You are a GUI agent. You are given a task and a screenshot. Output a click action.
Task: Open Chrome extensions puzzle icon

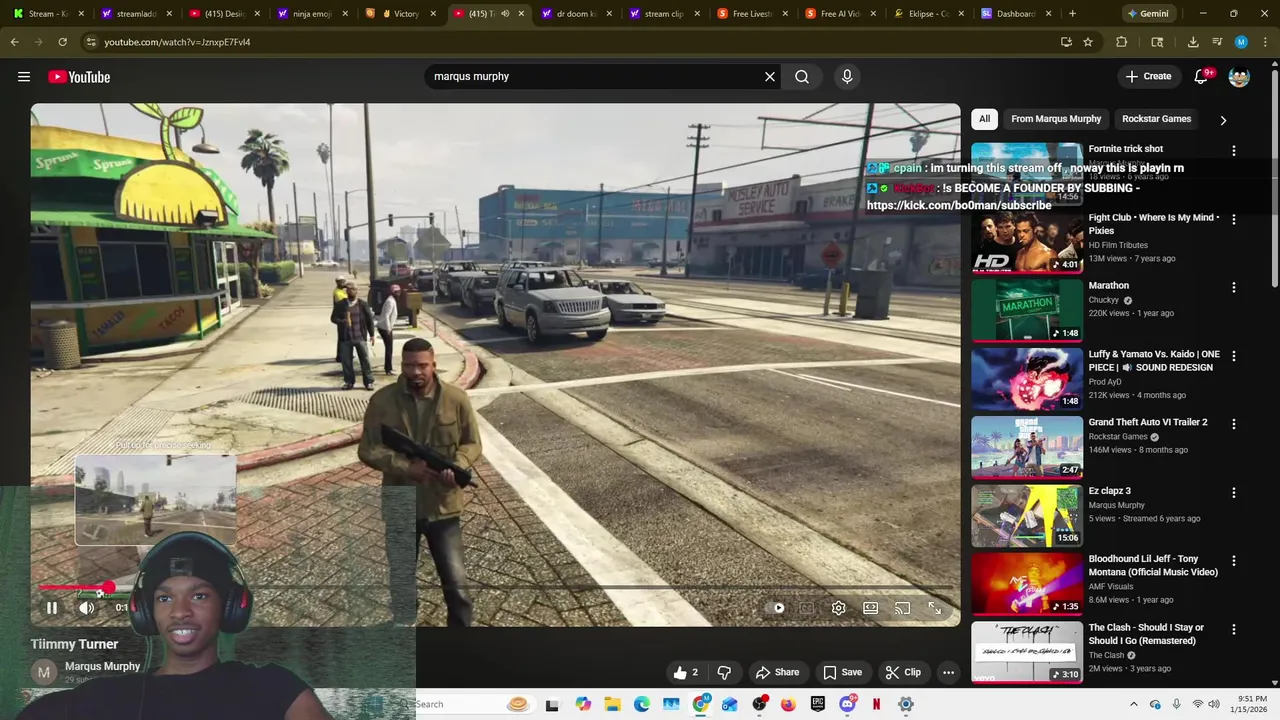click(x=1121, y=42)
